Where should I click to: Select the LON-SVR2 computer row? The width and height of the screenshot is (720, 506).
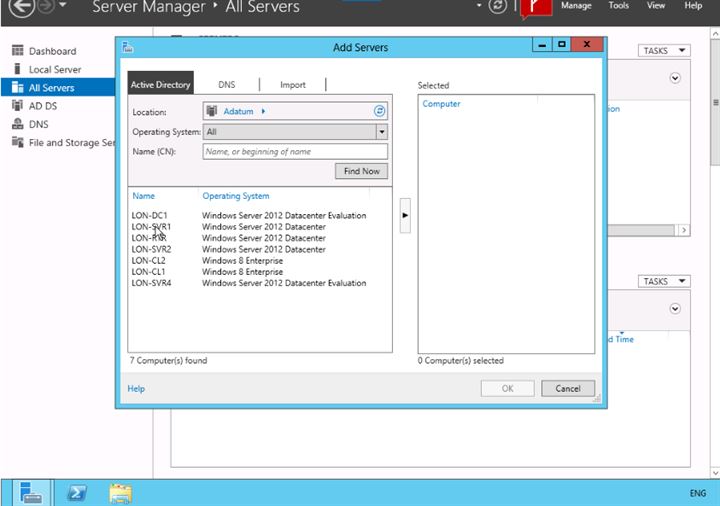229,249
